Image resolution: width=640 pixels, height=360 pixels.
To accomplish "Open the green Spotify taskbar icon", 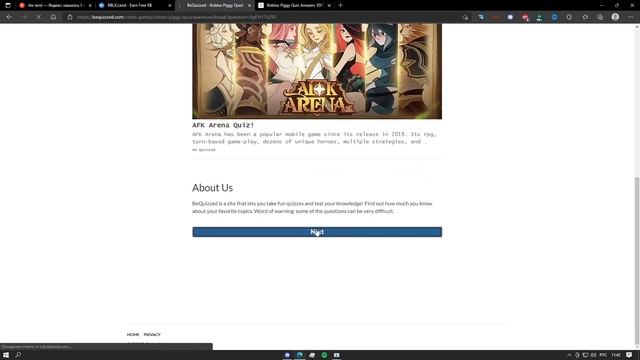I will tap(324, 355).
